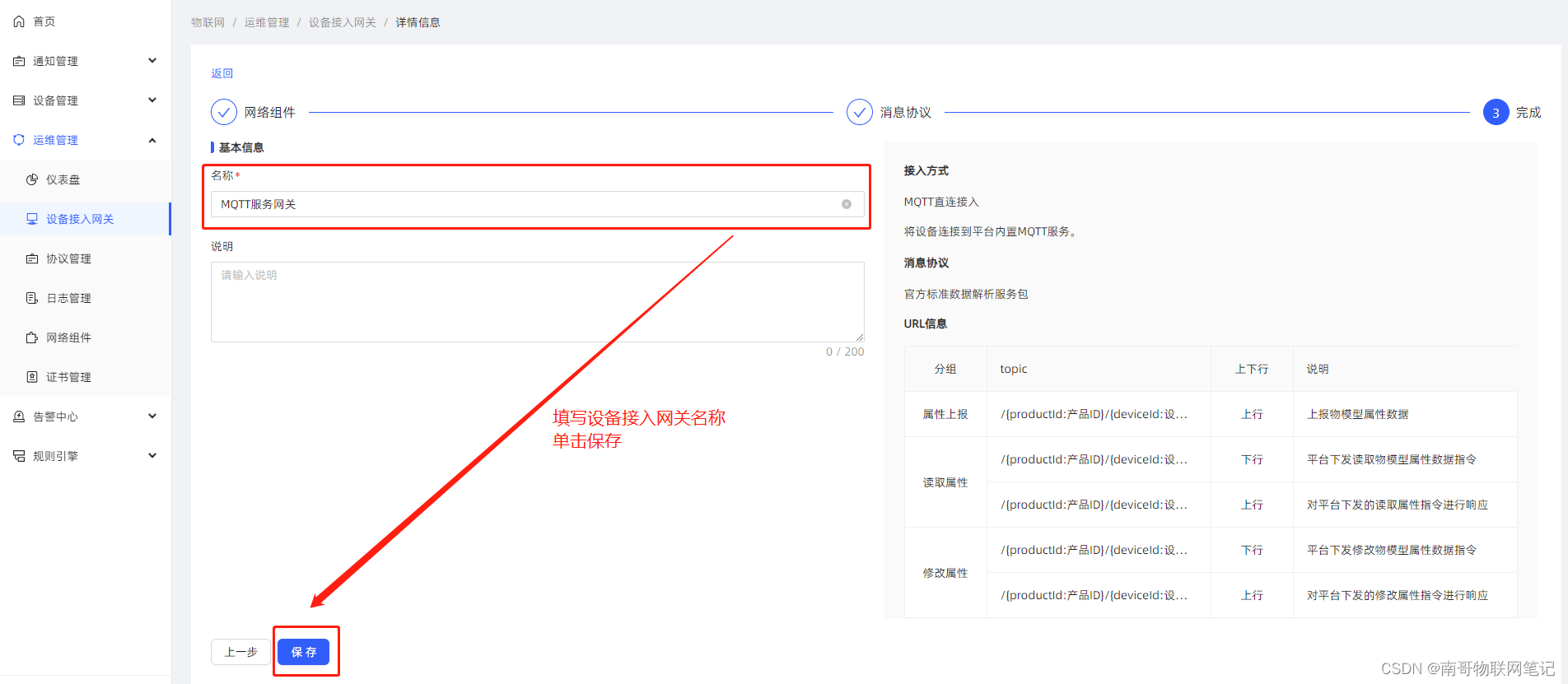Click the 详情信息 breadcrumb text
Image resolution: width=1568 pixels, height=684 pixels.
[x=418, y=22]
